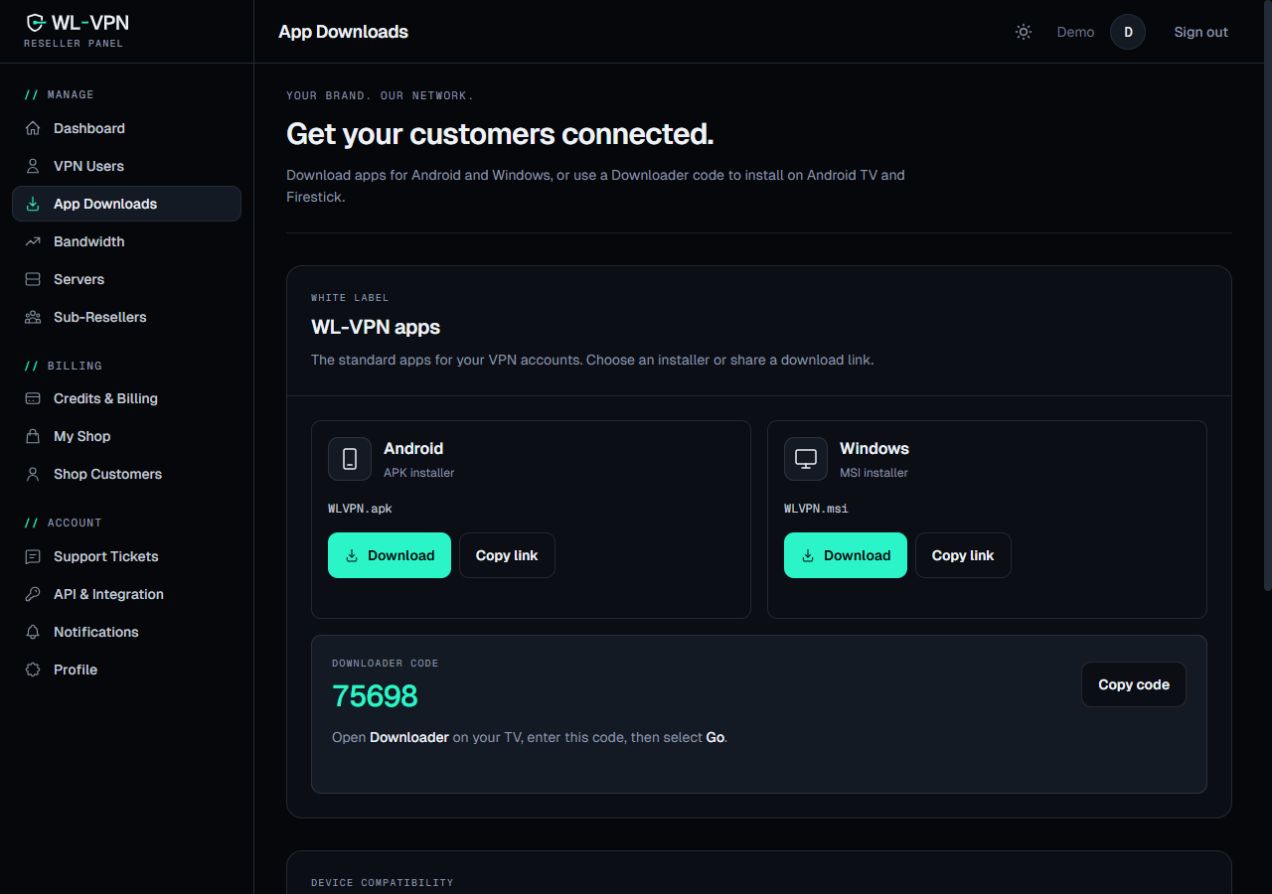
Task: Copy the Downloader code
Action: [1133, 685]
